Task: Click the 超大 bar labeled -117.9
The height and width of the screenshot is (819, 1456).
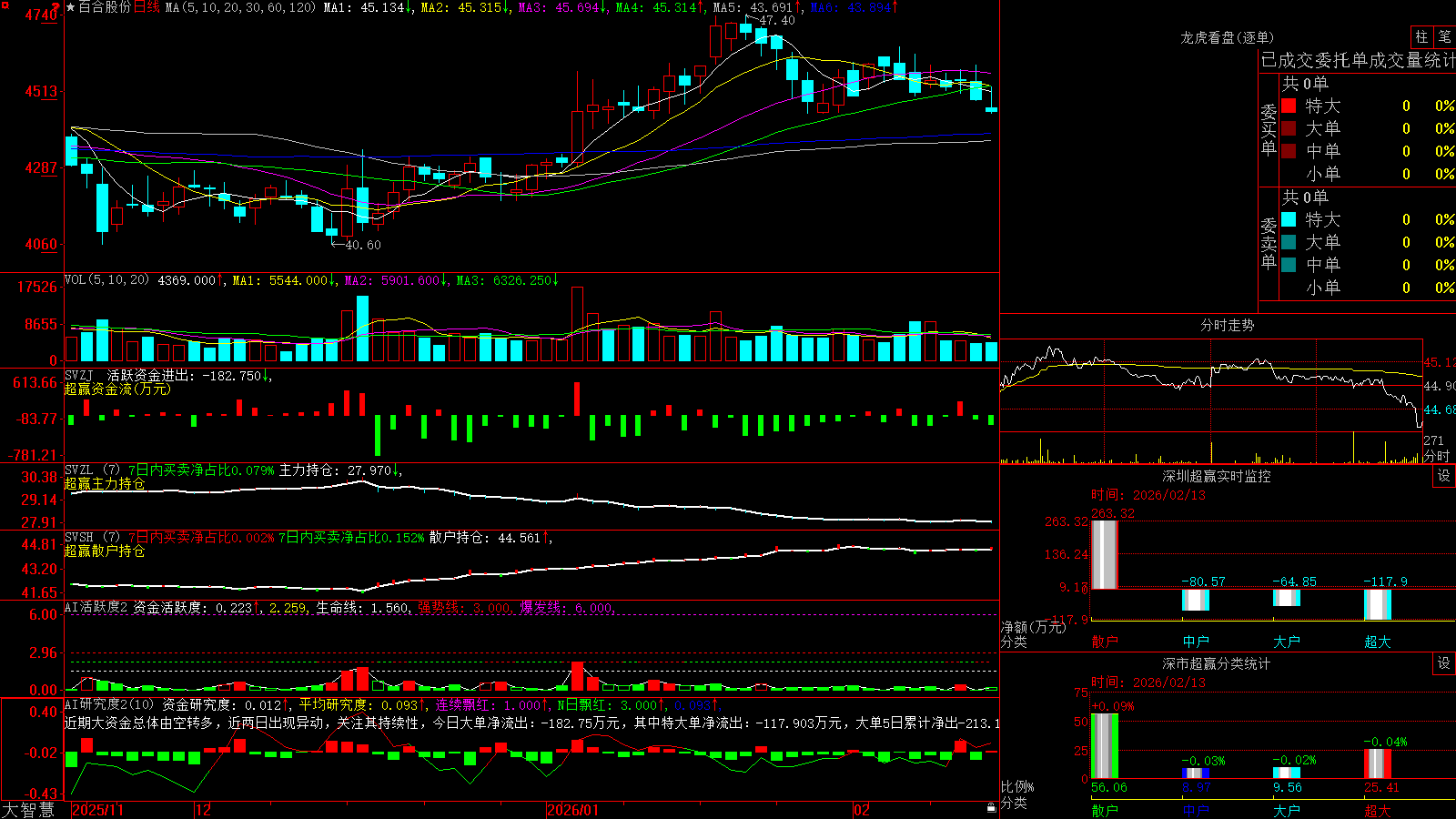Action: [1378, 604]
